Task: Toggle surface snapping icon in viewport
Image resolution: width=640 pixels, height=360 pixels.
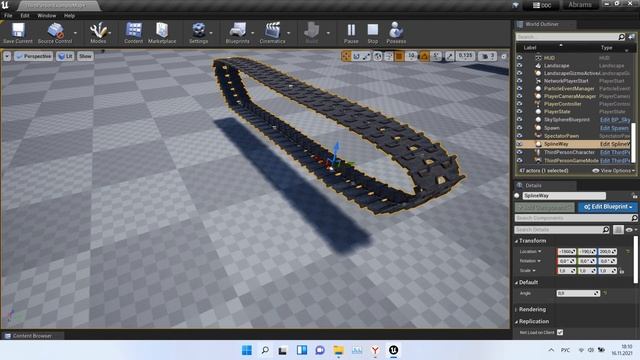Action: [x=389, y=56]
